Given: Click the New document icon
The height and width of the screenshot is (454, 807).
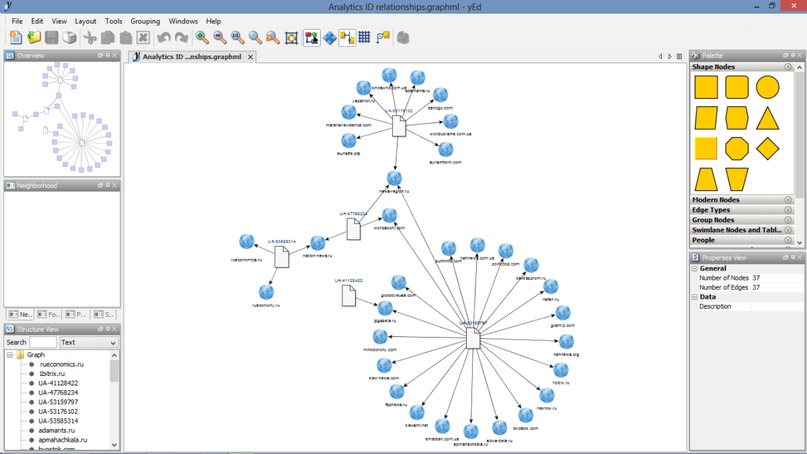Looking at the screenshot, I should pos(16,38).
